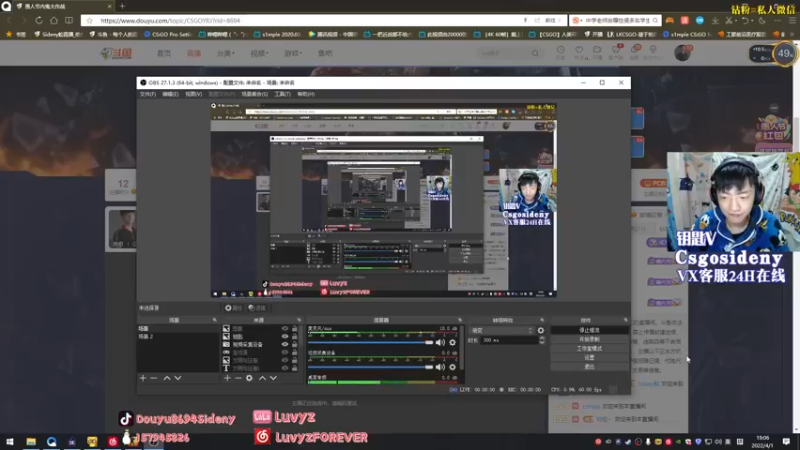This screenshot has height=450, width=800.
Task: Click the Douyu search magnifier icon
Action: 535,53
